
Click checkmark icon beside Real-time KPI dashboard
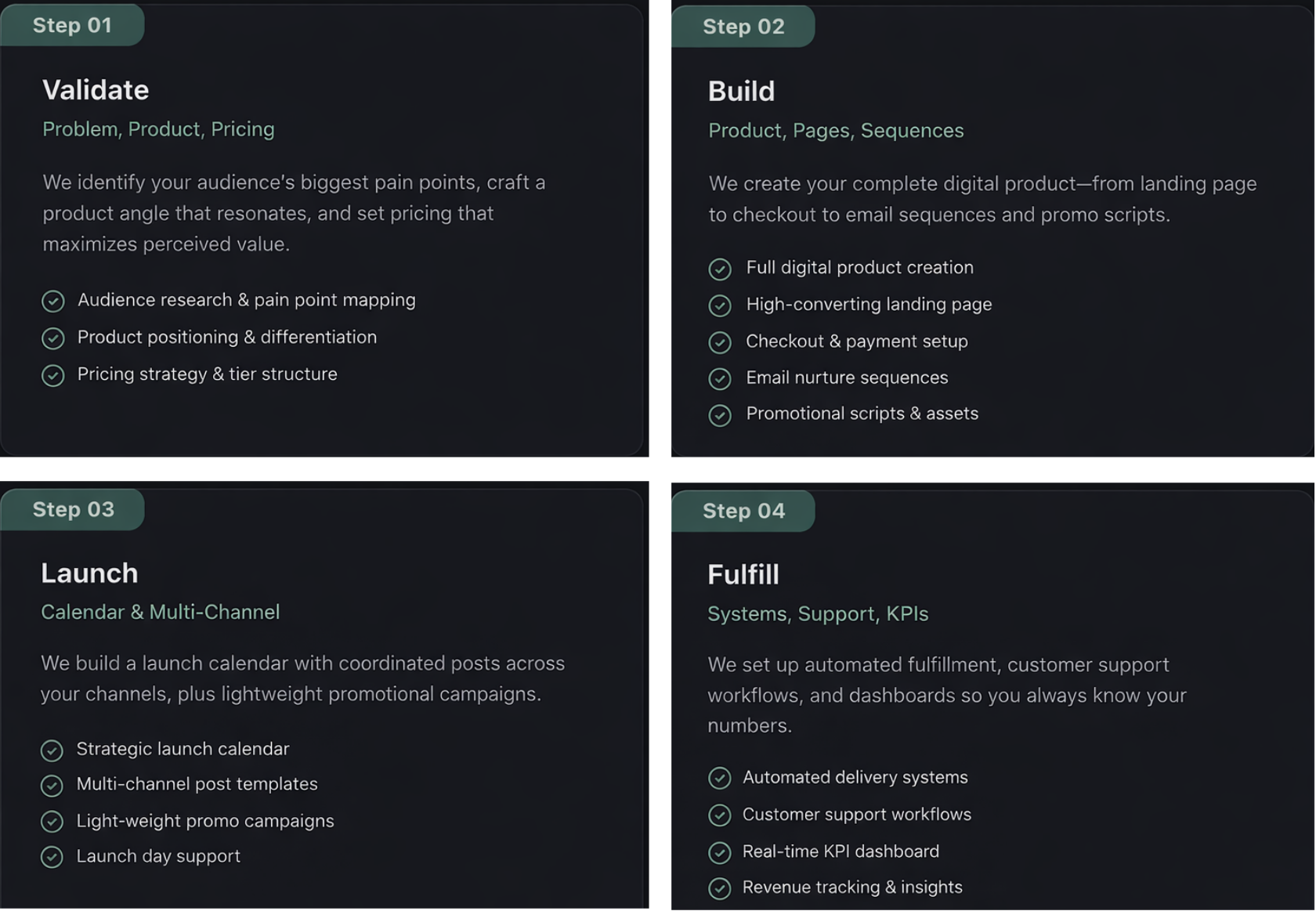(x=719, y=852)
